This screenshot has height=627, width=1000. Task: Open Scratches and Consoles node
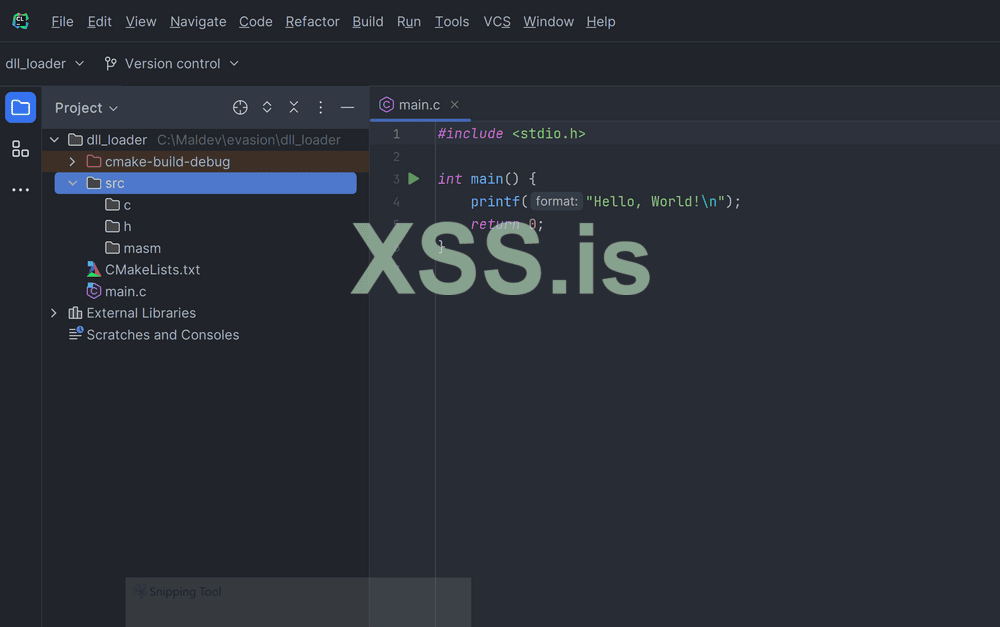[162, 335]
